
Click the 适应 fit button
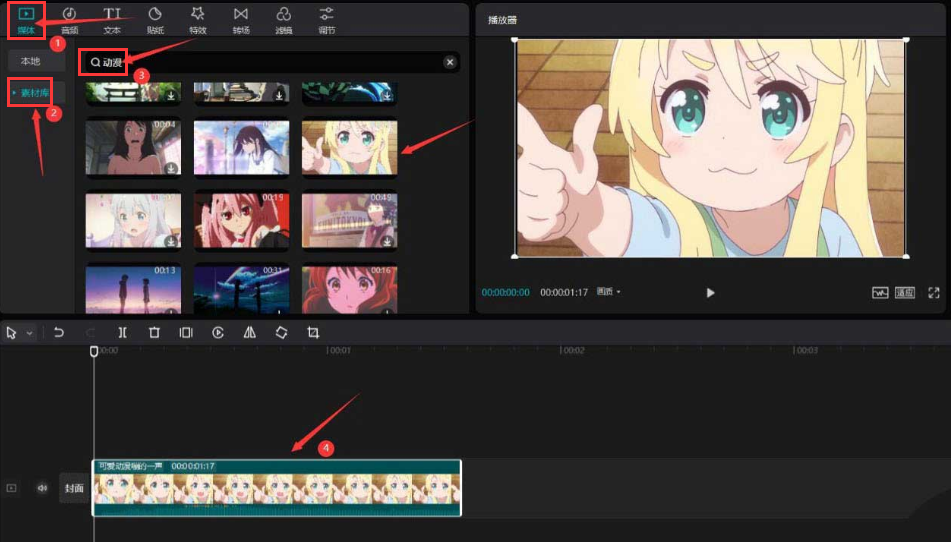click(x=905, y=293)
